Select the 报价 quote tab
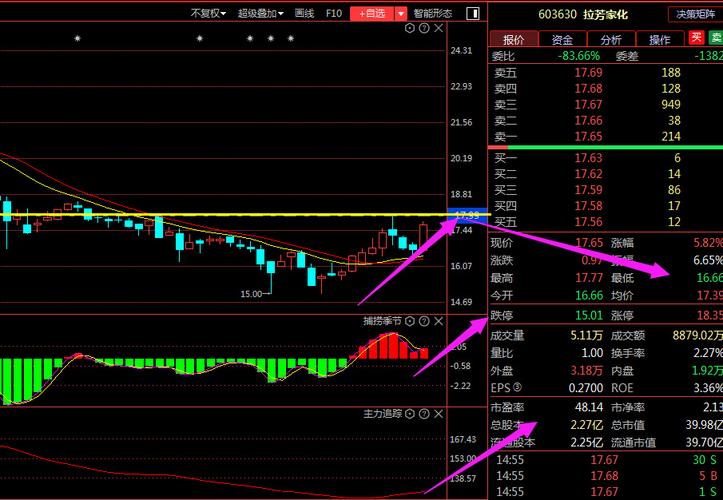This screenshot has height=500, width=723. click(x=514, y=39)
